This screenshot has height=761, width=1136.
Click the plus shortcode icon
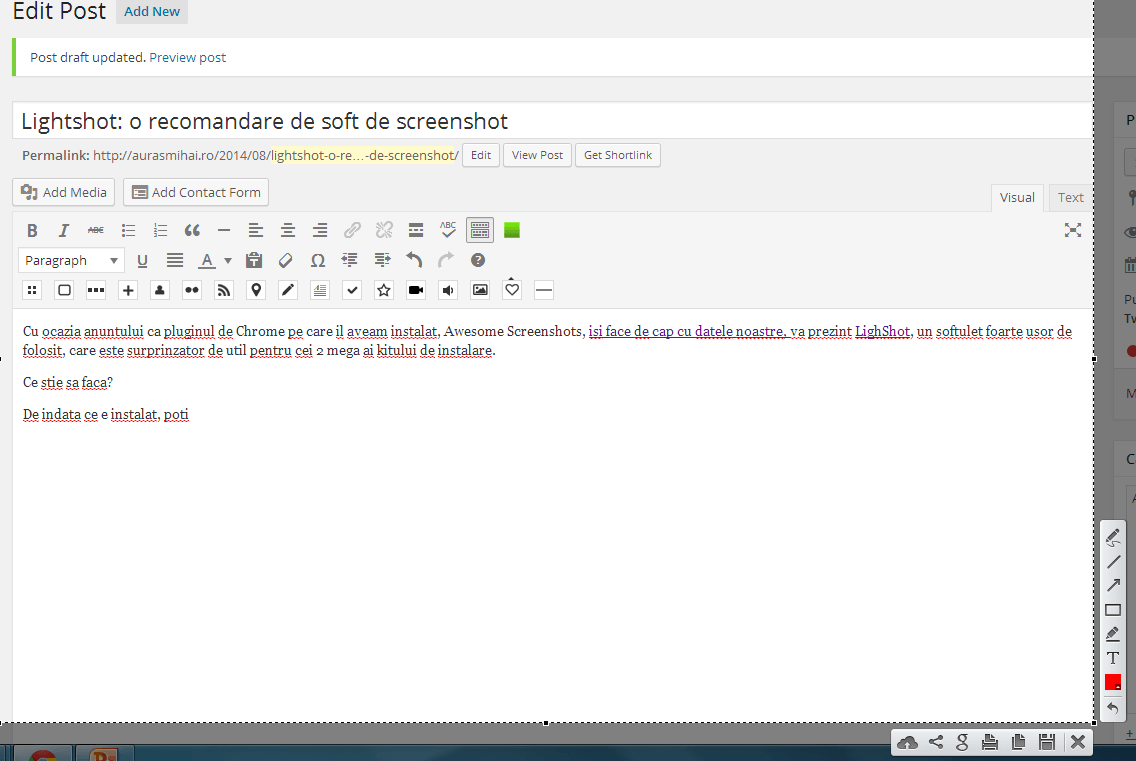tap(128, 290)
